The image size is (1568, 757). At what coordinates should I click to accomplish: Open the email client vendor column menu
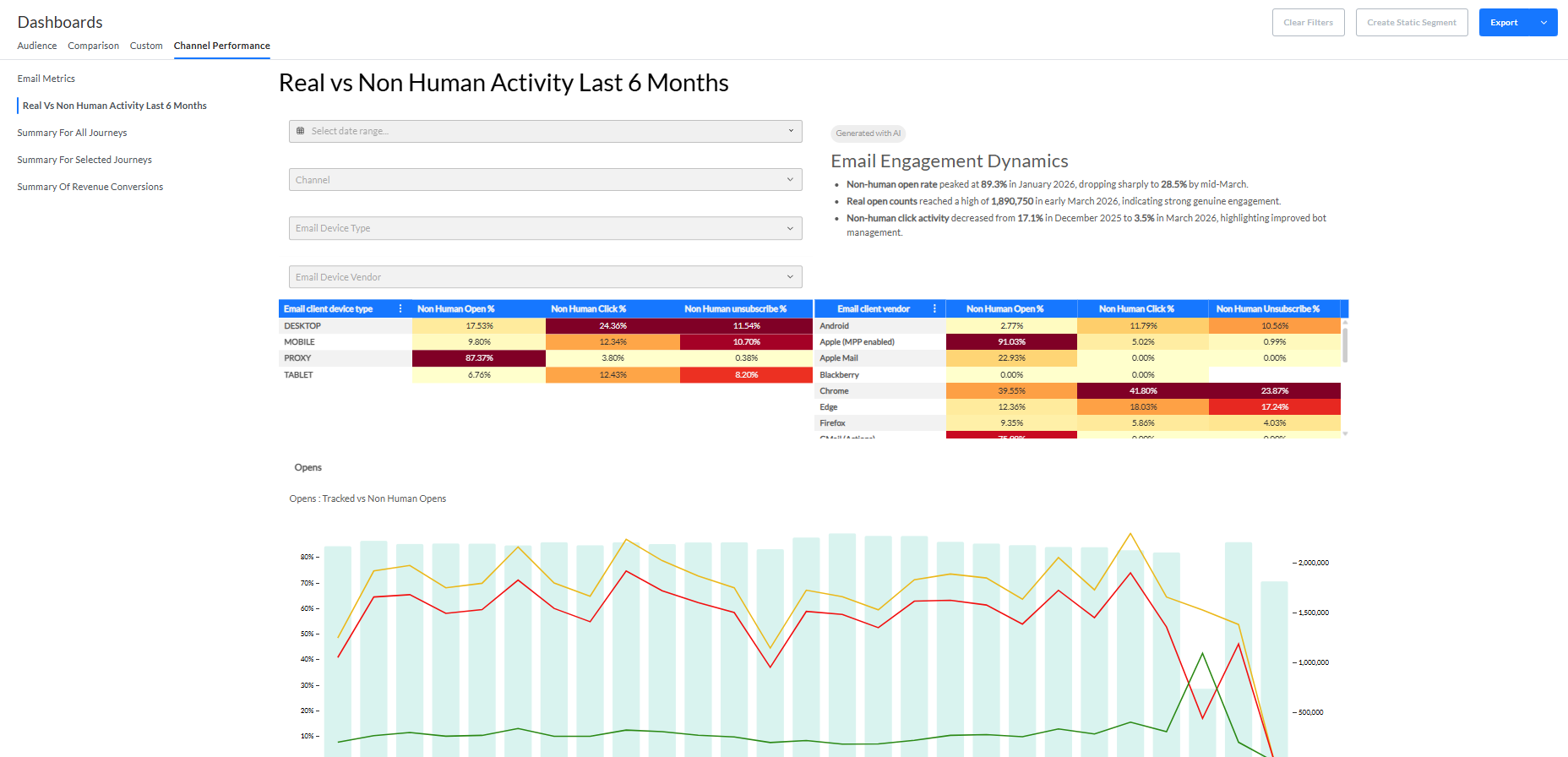[934, 309]
